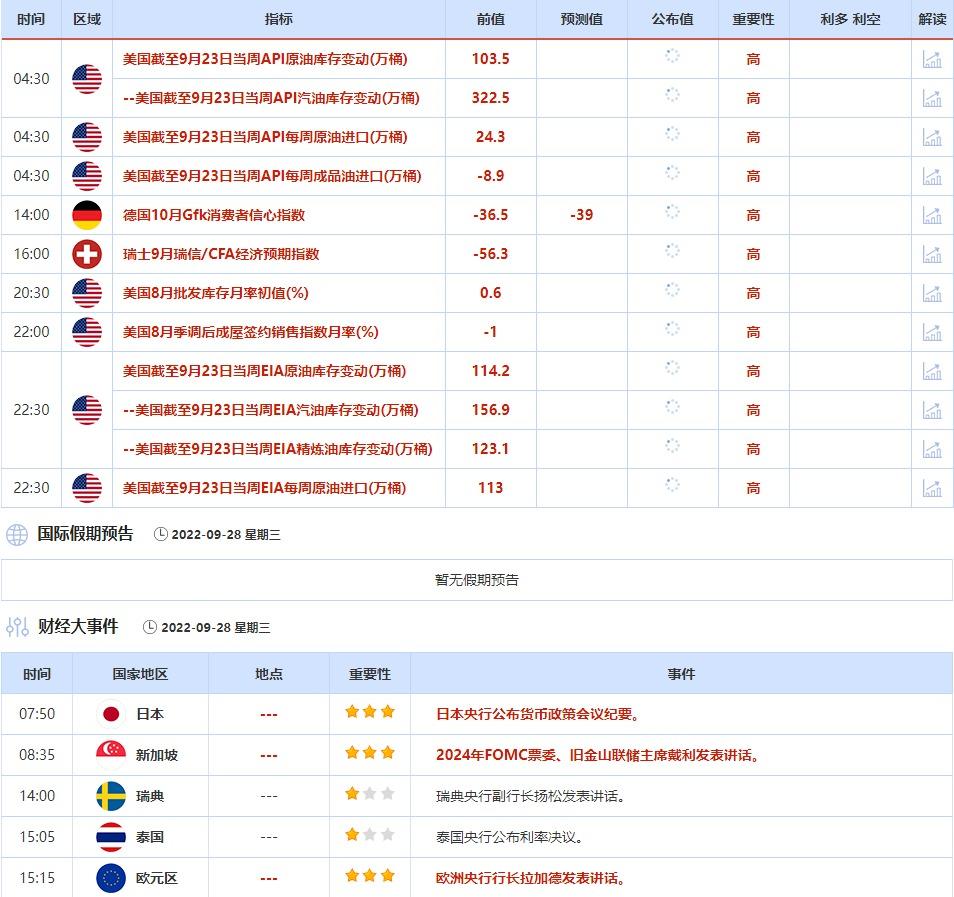954x897 pixels.
Task: Open 美国截至9月23日当周EIA精炼油库存变动 indicator
Action: pos(277,448)
